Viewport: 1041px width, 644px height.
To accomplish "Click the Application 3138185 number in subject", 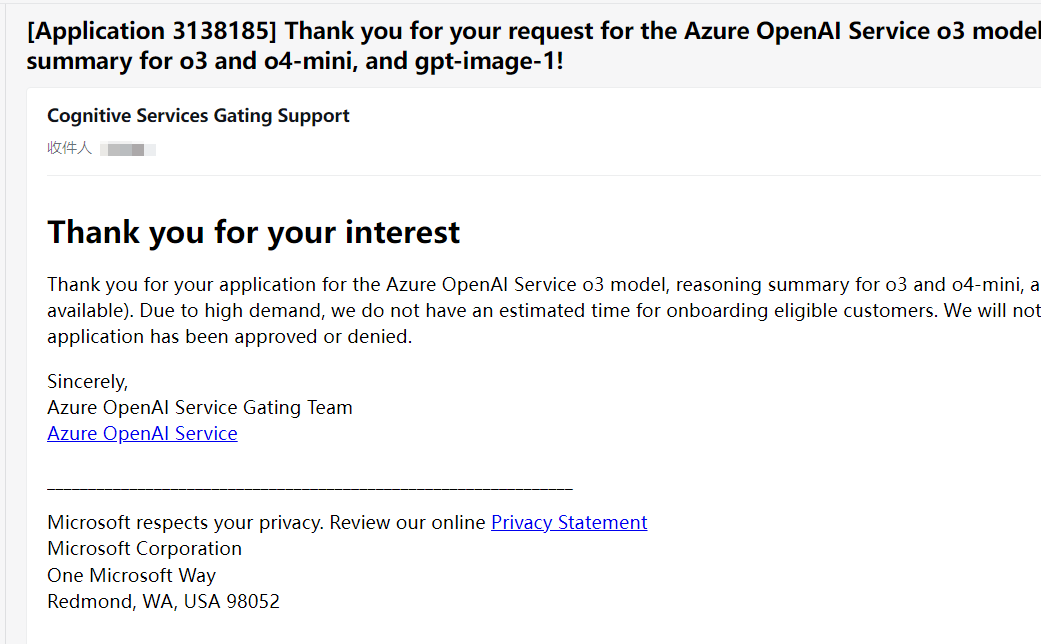I will 151,31.
